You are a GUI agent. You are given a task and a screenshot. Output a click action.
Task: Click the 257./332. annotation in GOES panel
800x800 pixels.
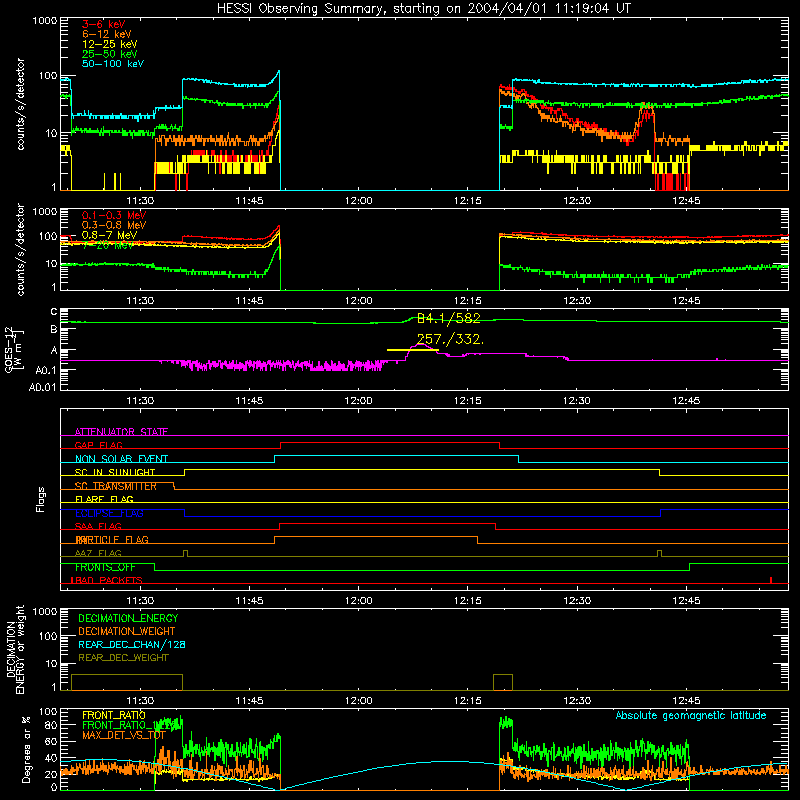coord(450,339)
